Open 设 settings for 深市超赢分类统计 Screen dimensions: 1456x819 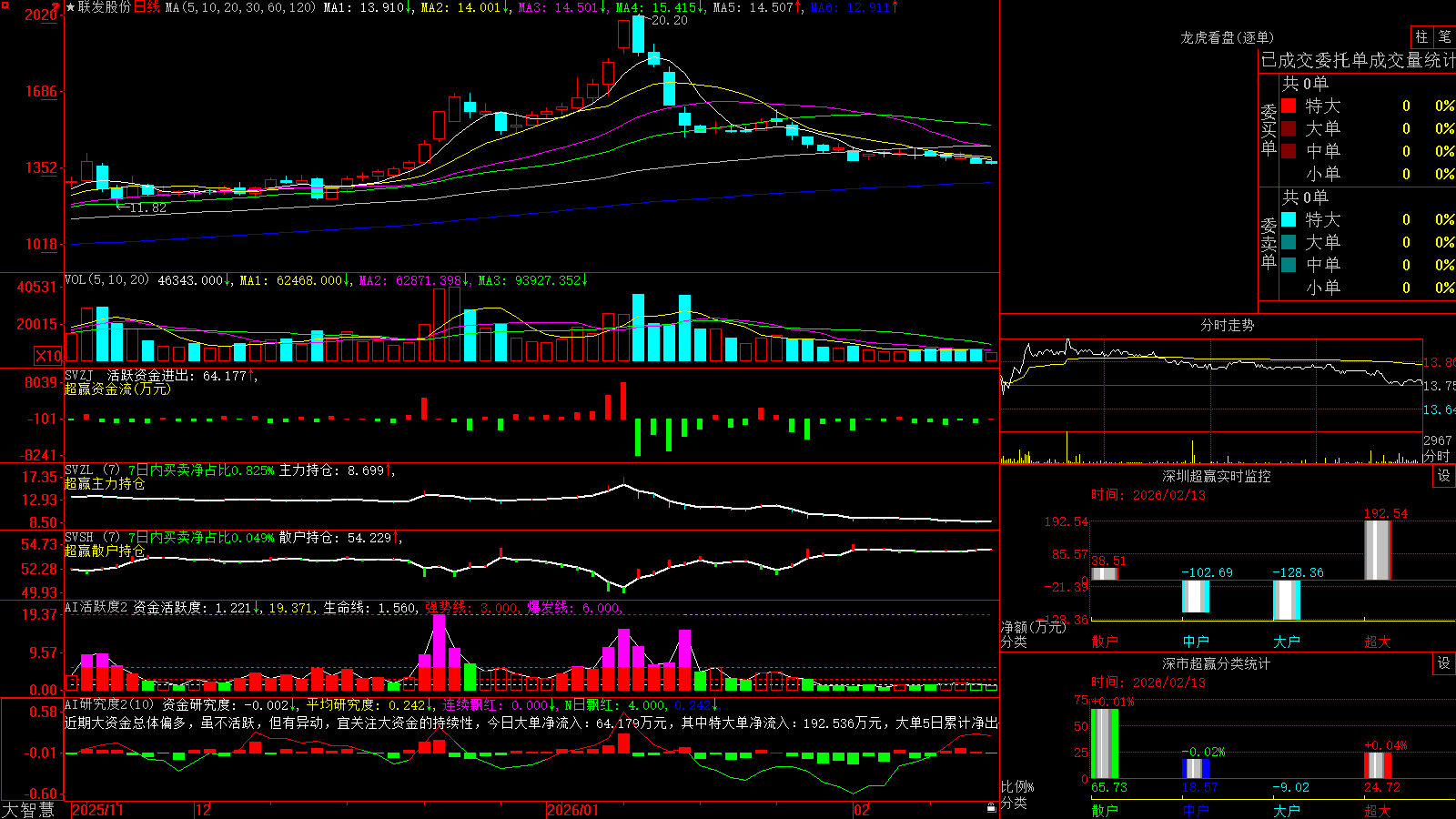click(1444, 663)
